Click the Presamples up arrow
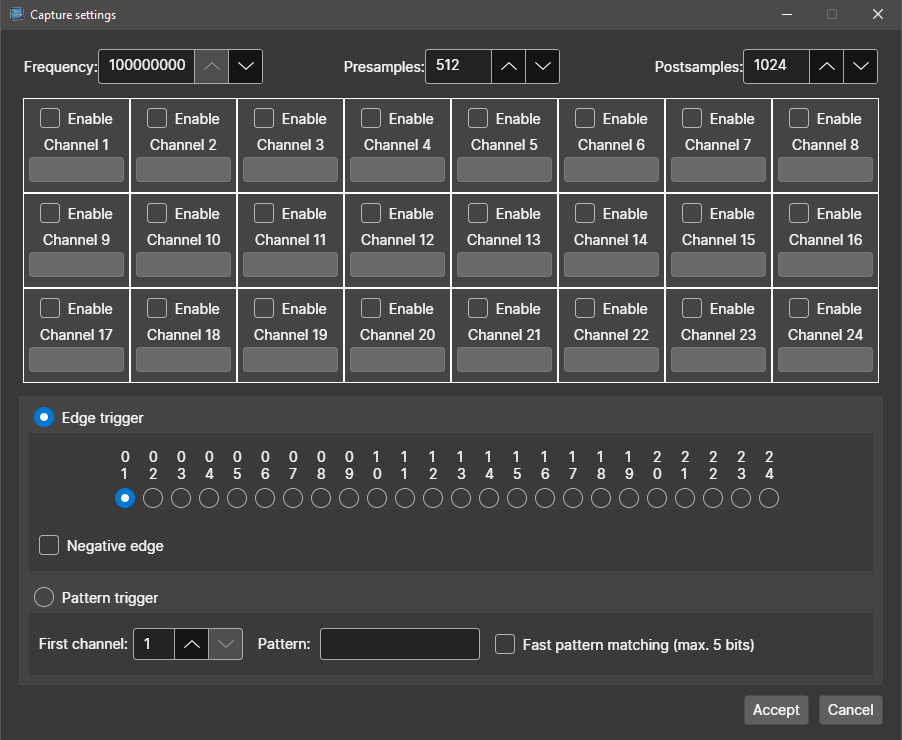 (508, 66)
